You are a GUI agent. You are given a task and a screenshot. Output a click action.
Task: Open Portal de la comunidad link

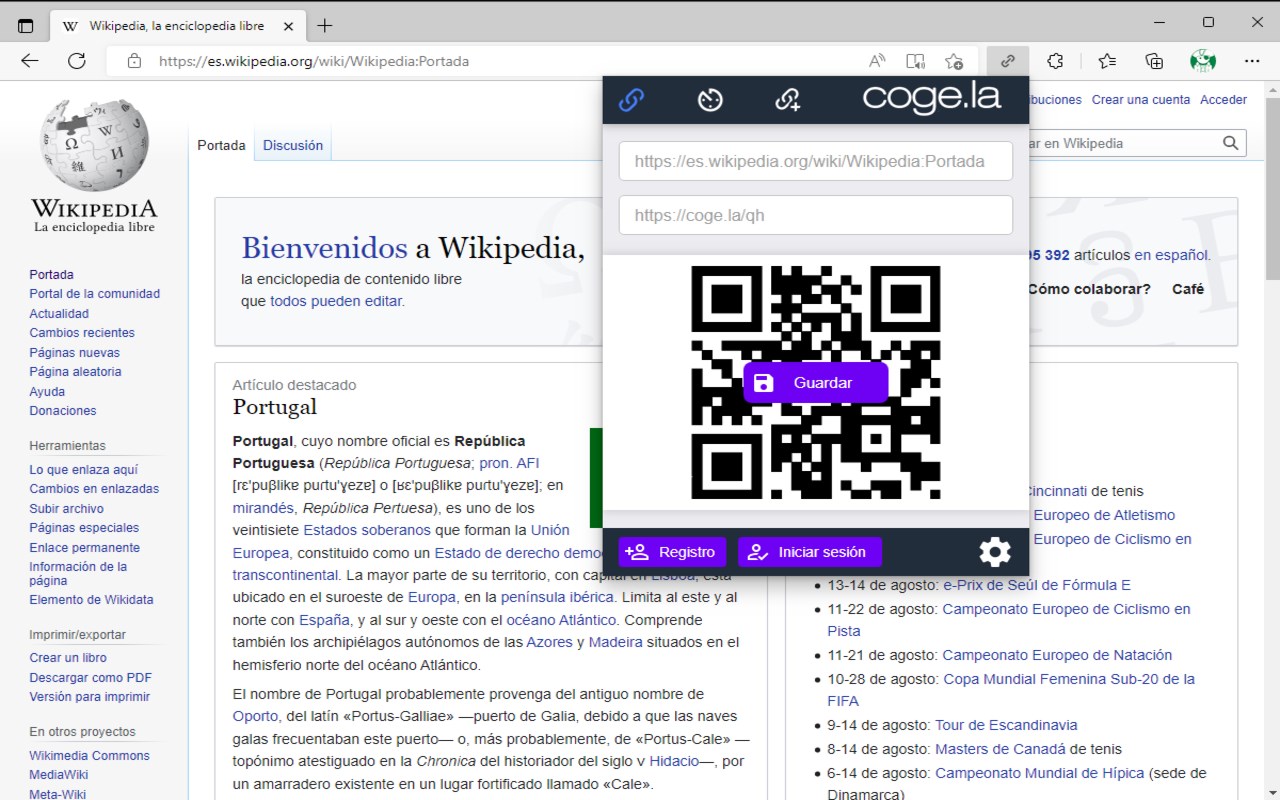95,294
